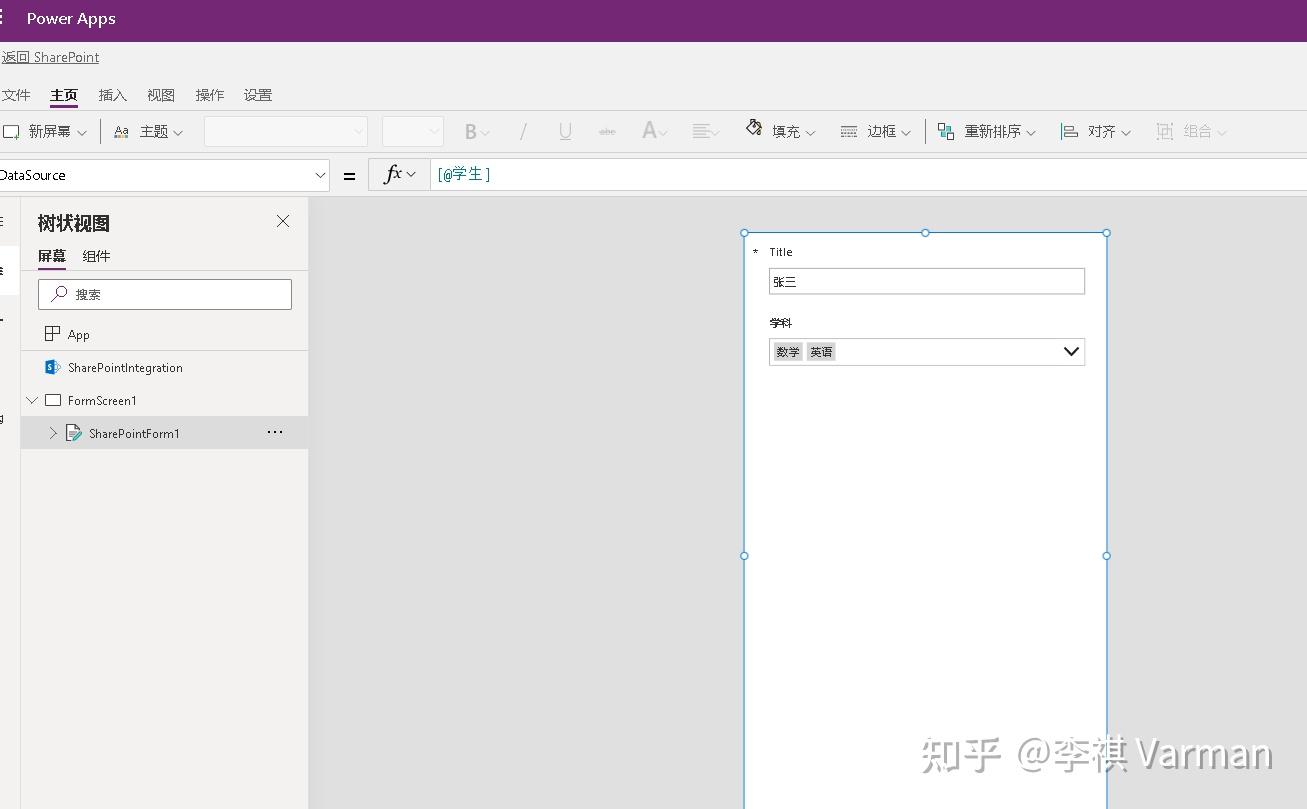Open the 插入 ribbon menu
1307x809 pixels.
112,94
